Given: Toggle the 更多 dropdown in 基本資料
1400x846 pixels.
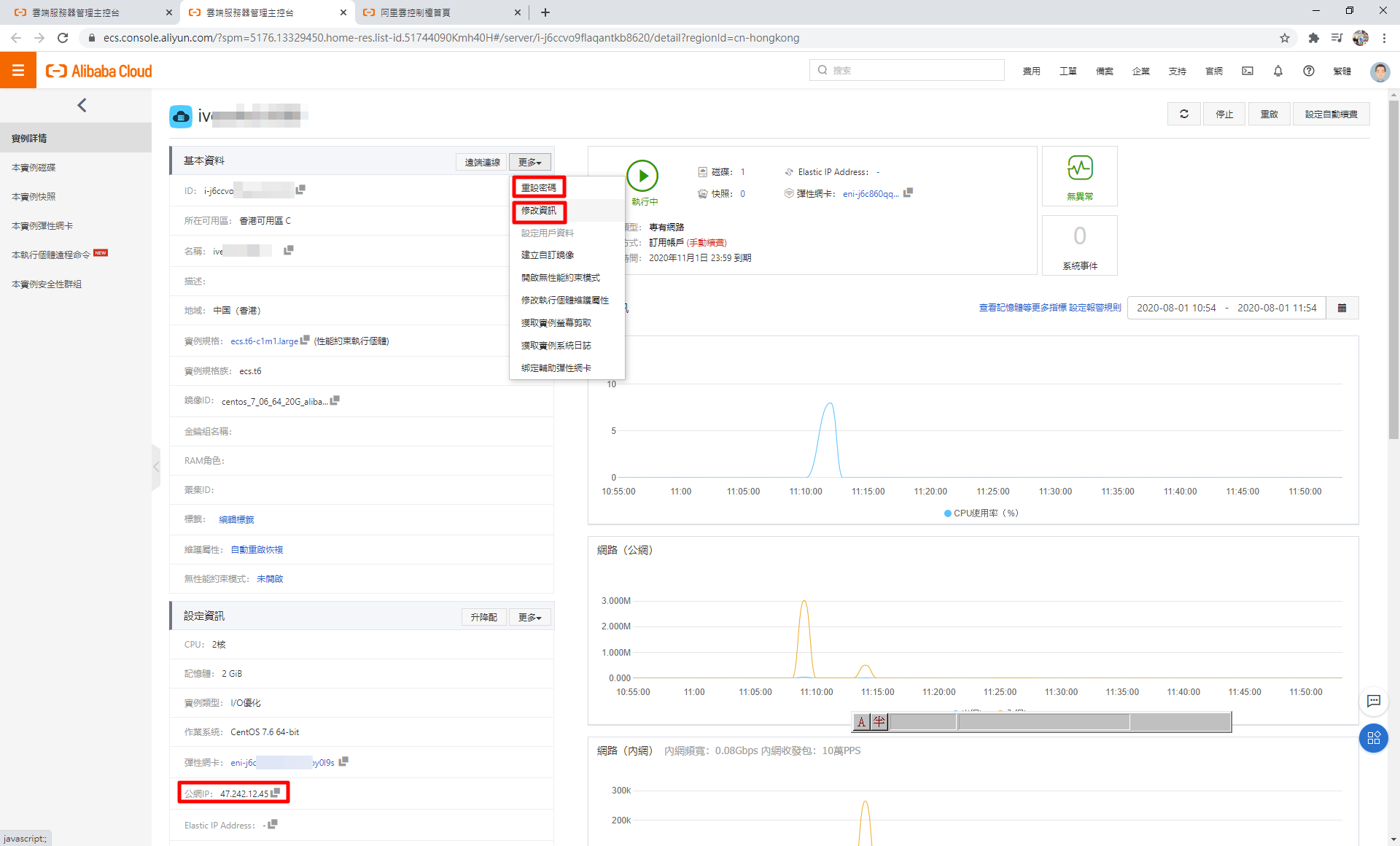Looking at the screenshot, I should click(x=529, y=162).
